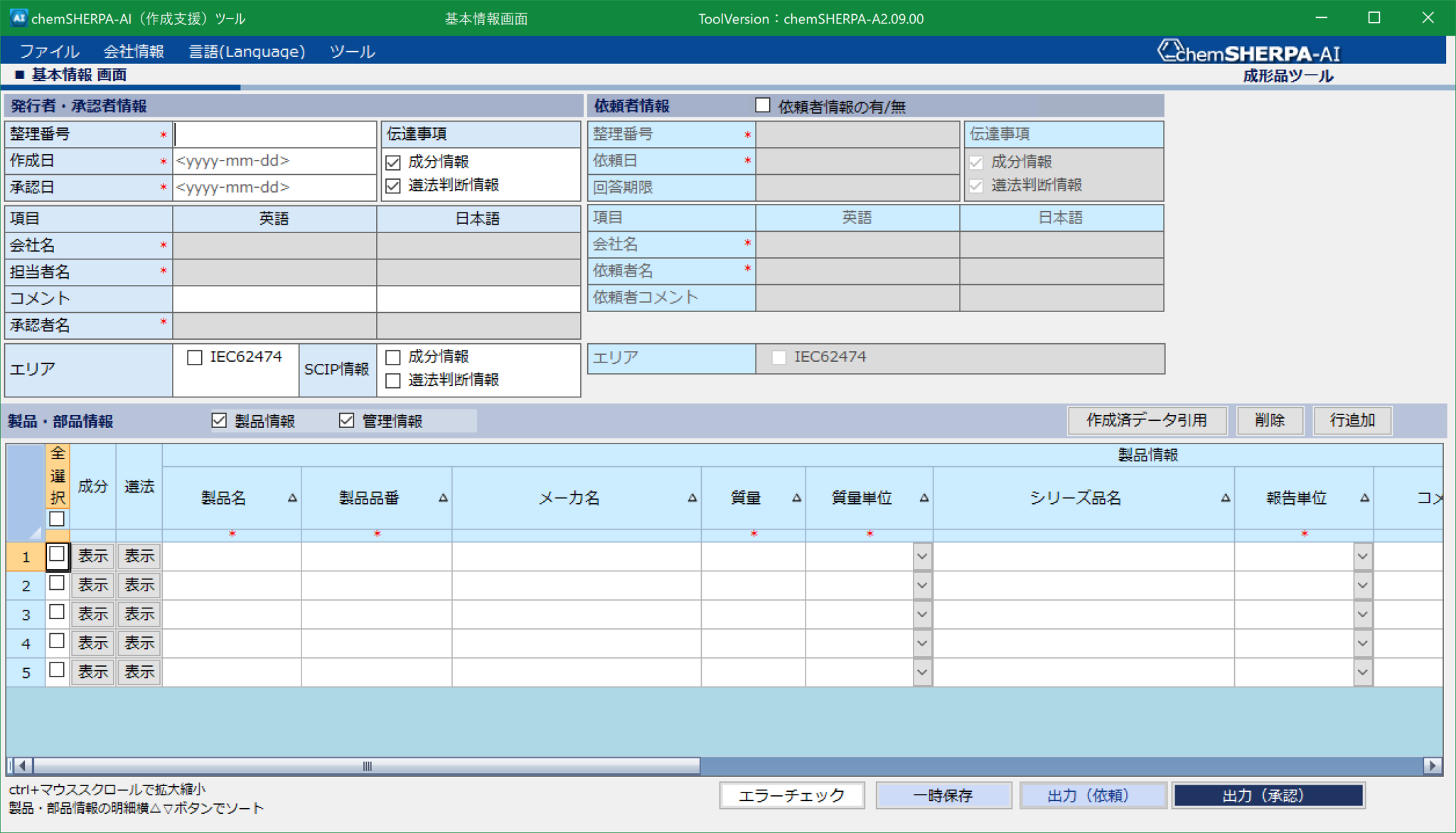The width and height of the screenshot is (1456, 833).
Task: Click the sort triangle on シリーズ品名 column
Action: (x=1225, y=498)
